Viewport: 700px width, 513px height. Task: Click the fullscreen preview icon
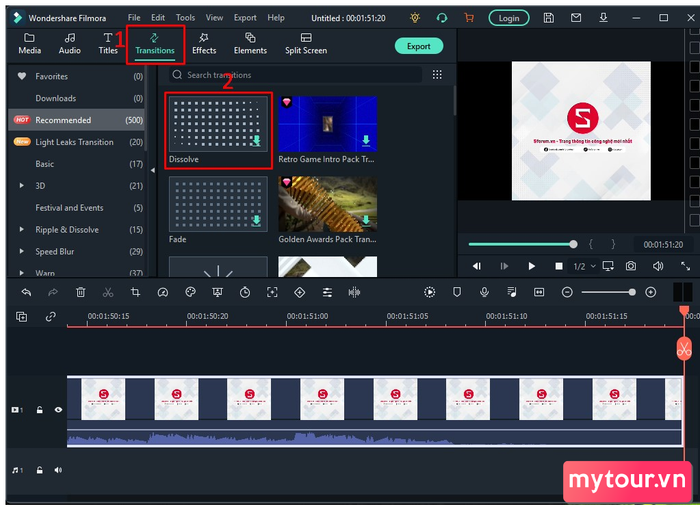[x=685, y=266]
